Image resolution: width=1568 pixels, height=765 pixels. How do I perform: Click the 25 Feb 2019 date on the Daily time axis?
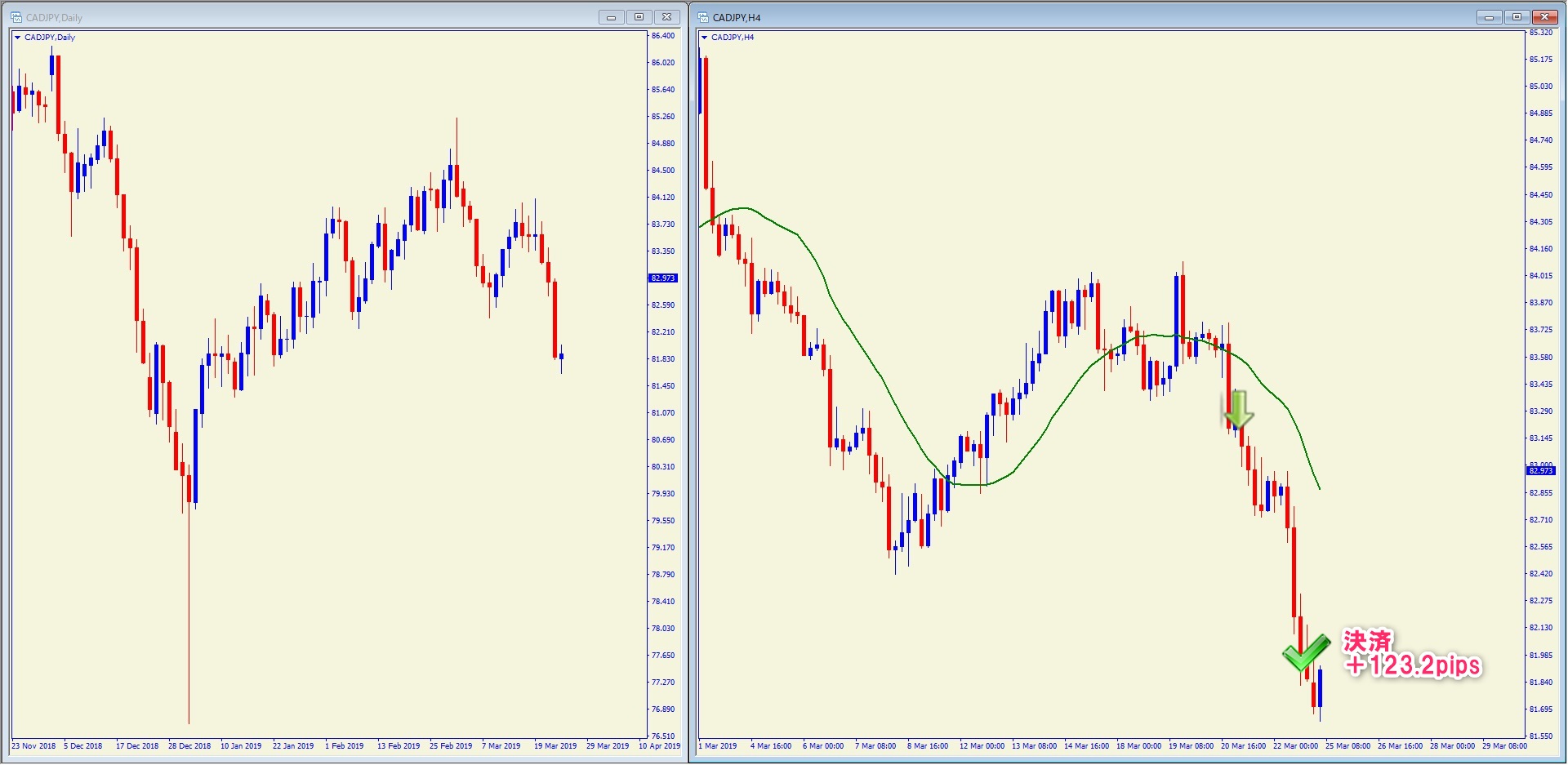(x=451, y=746)
